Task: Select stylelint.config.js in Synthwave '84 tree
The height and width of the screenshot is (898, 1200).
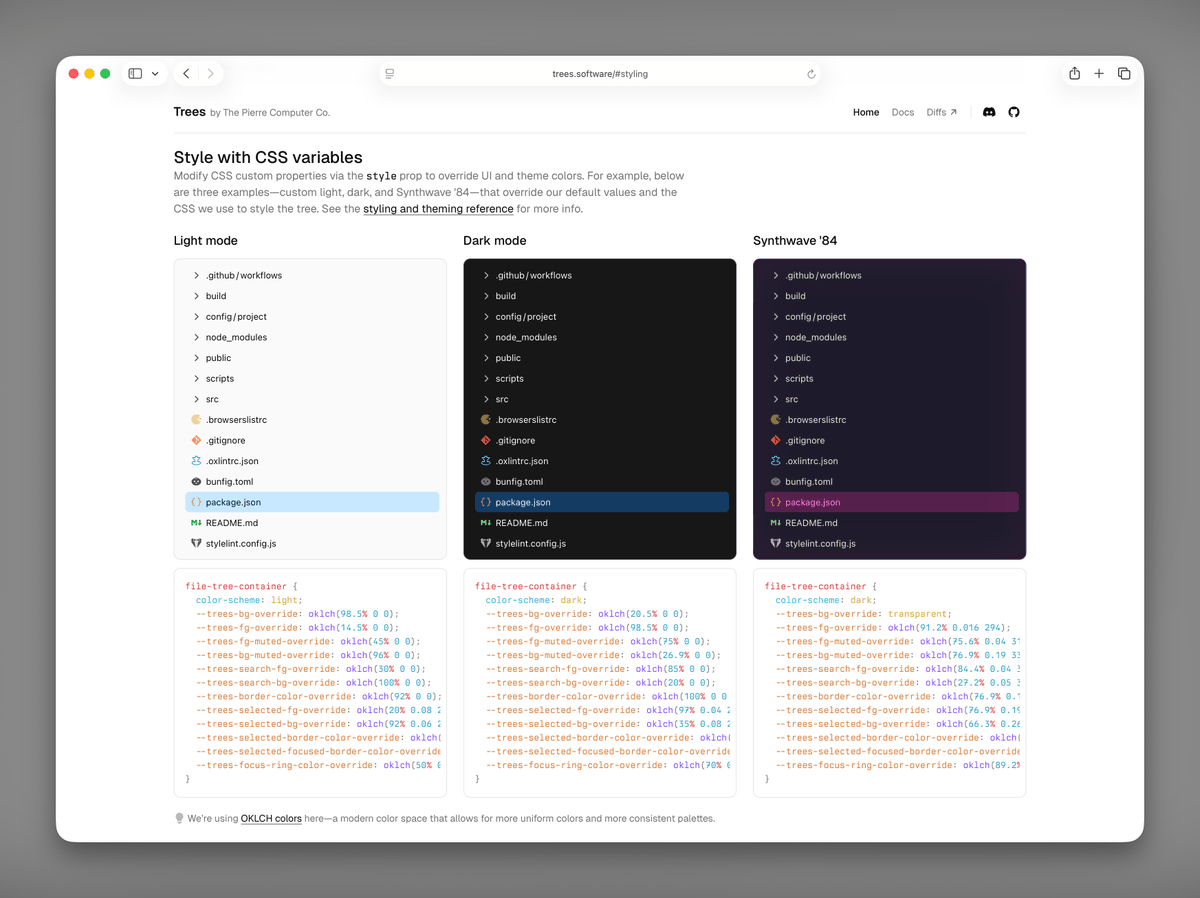Action: click(x=892, y=544)
